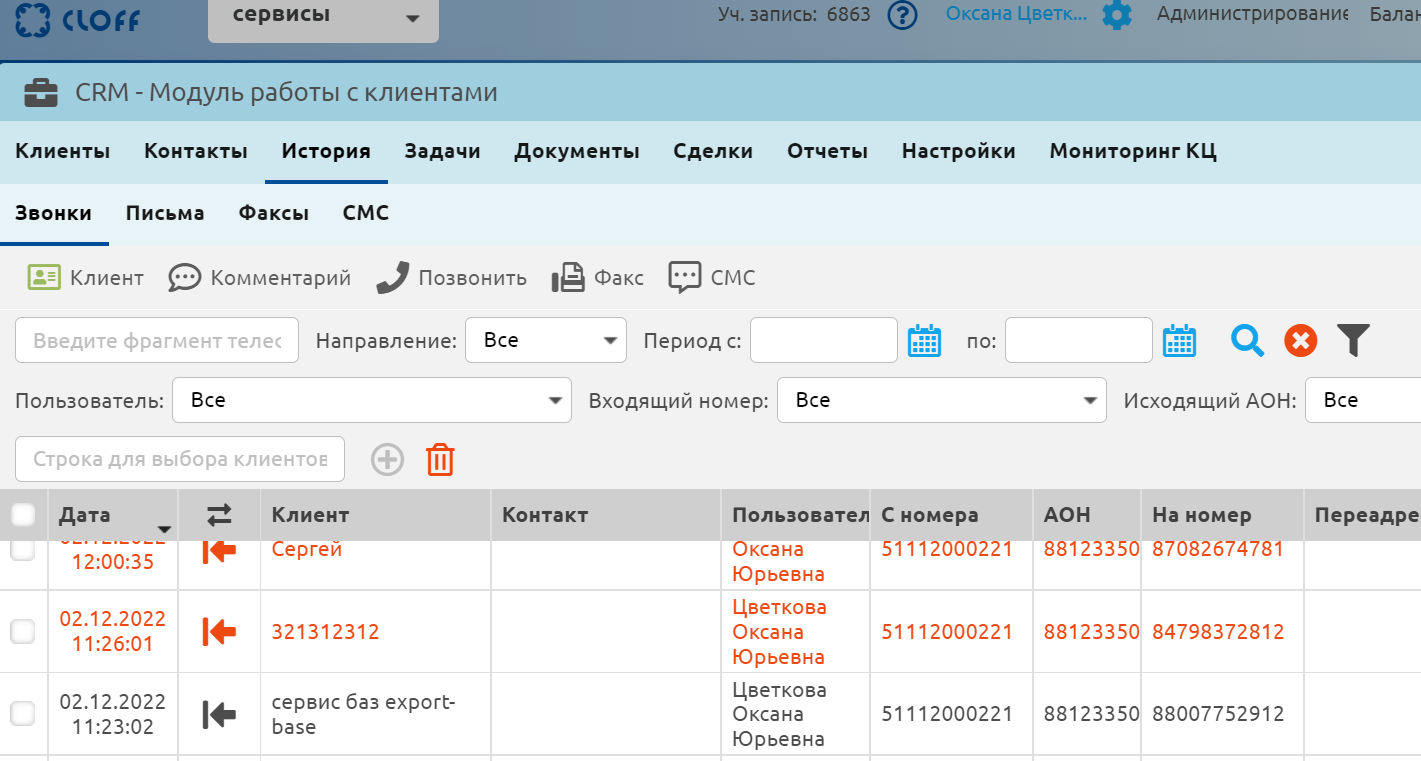
Task: Clear filters using the red cross icon
Action: (1300, 340)
